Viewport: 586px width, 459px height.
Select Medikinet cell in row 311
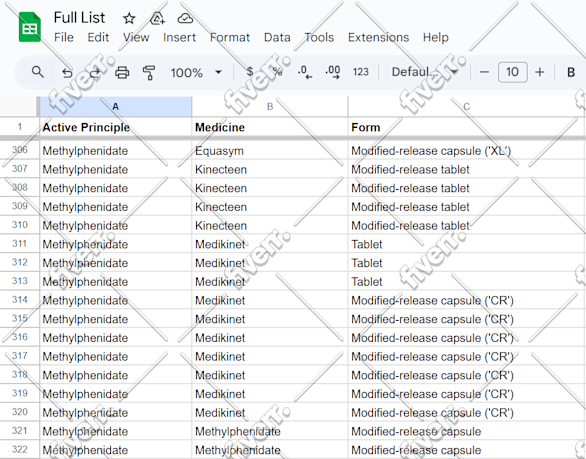click(x=270, y=244)
